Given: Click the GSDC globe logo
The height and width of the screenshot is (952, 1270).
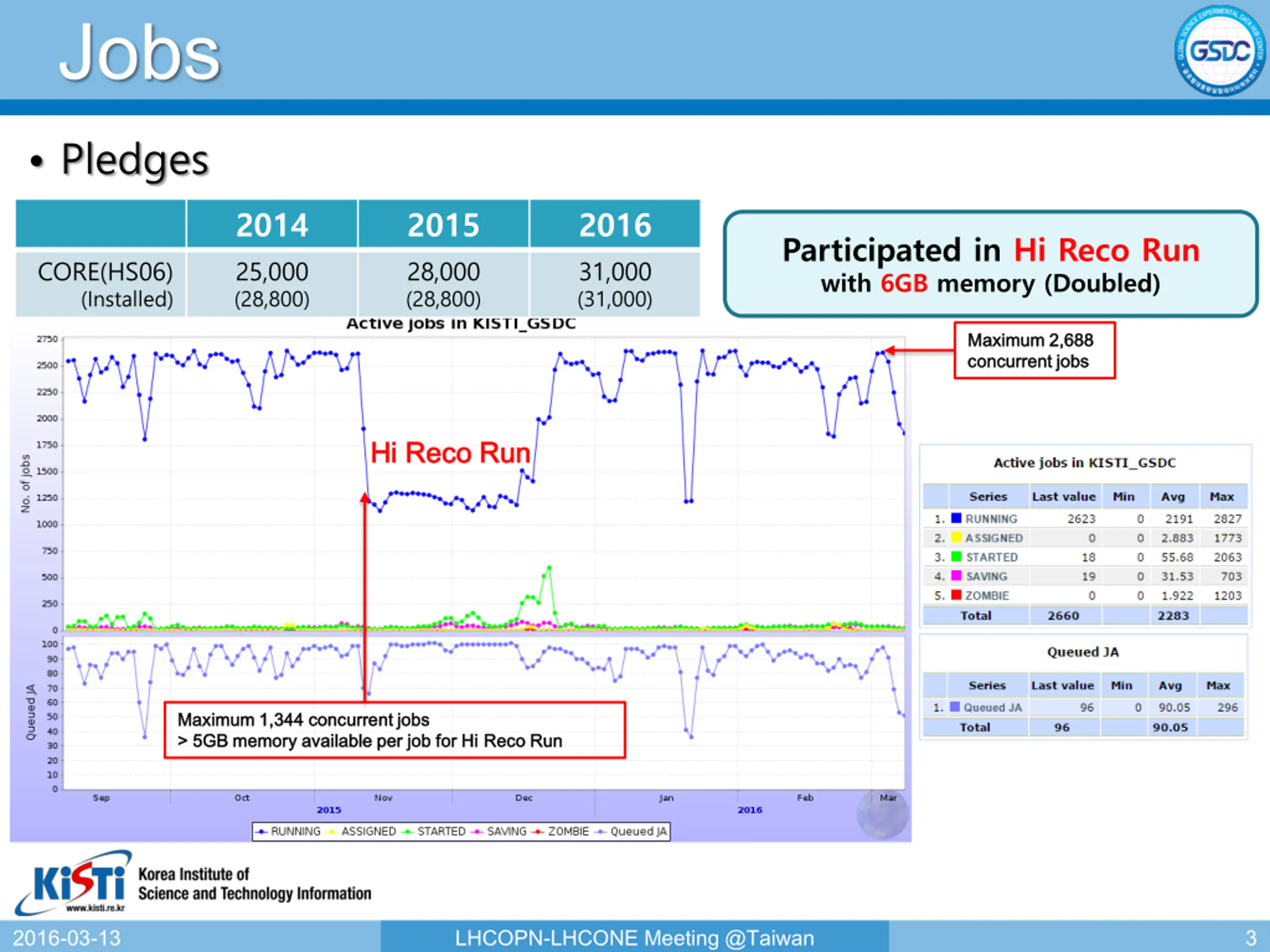Looking at the screenshot, I should tap(1219, 51).
